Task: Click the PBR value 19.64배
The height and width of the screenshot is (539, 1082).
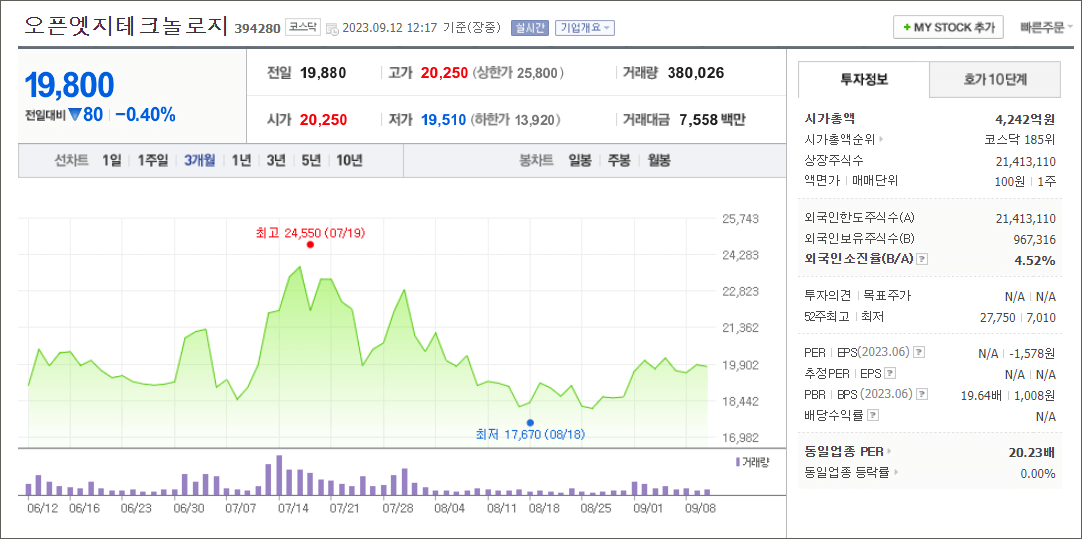Action: pos(980,395)
